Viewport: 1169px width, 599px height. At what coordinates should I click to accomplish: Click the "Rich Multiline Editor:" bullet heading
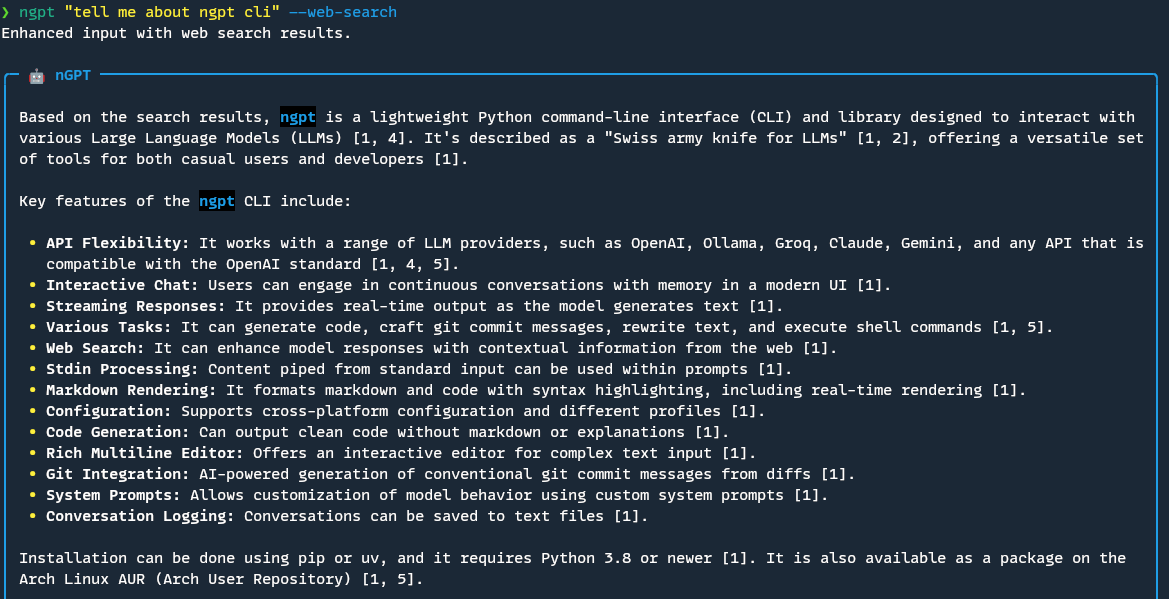point(145,453)
